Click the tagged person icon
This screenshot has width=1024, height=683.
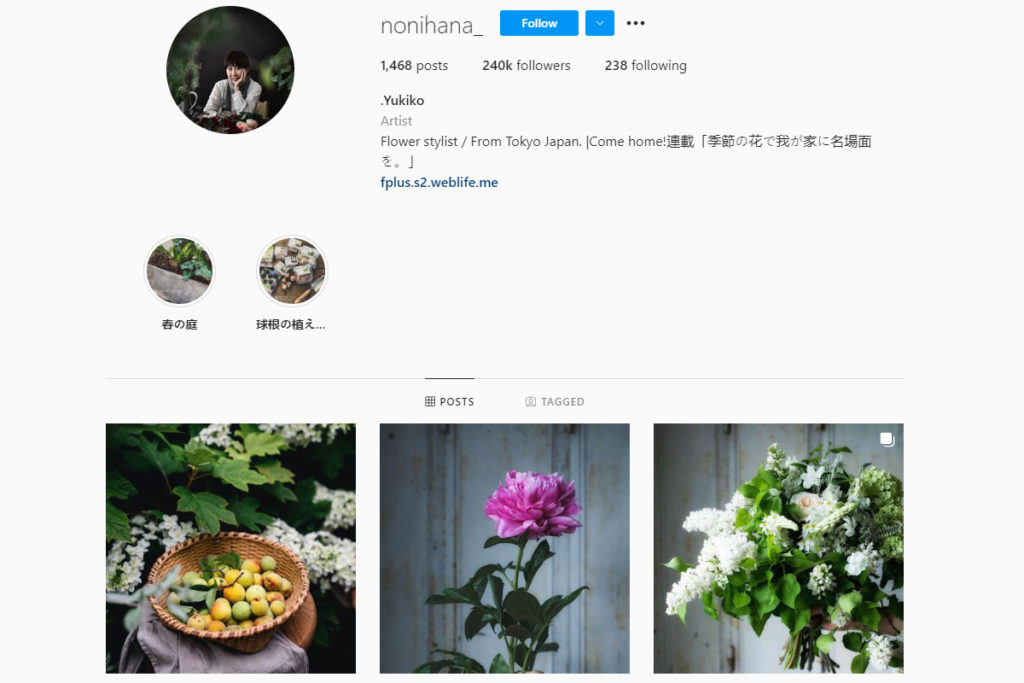click(530, 402)
